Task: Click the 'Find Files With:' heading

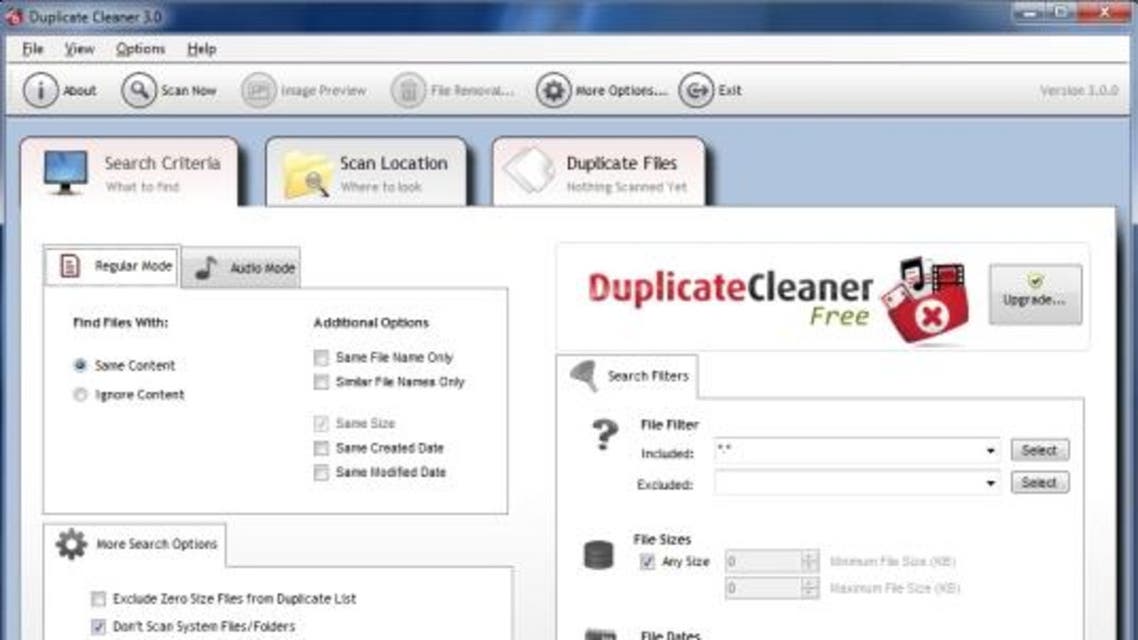Action: point(120,322)
